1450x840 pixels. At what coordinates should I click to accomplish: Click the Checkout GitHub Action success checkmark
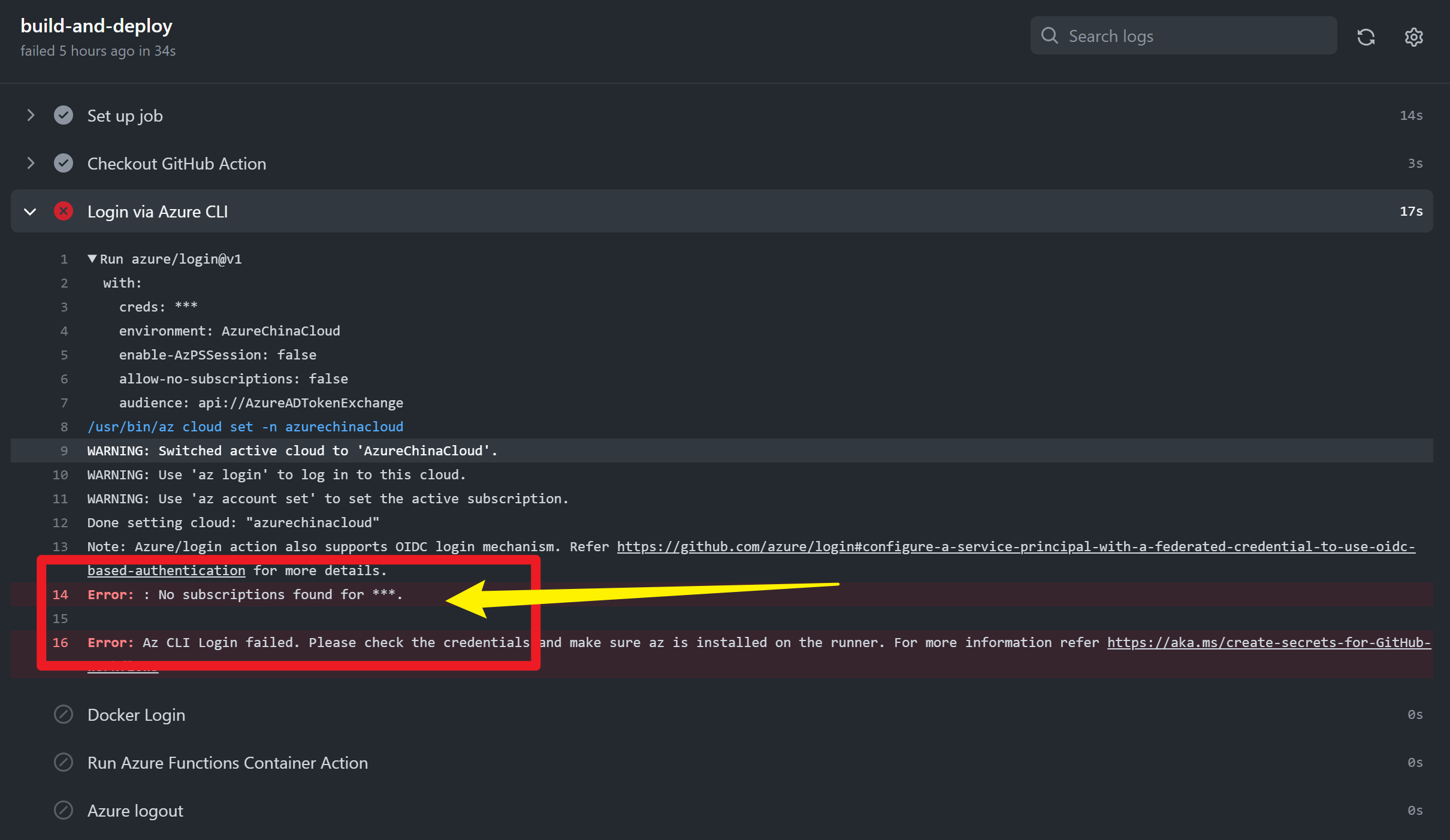coord(64,163)
